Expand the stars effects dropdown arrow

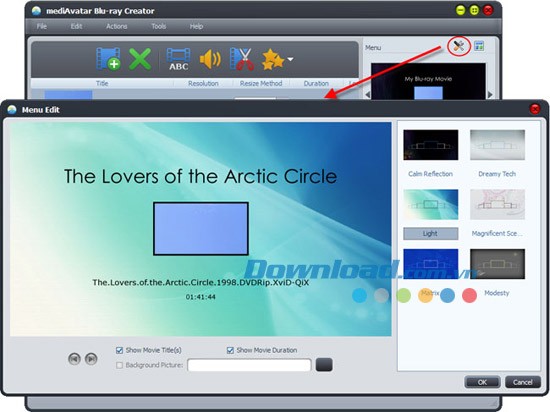point(290,59)
